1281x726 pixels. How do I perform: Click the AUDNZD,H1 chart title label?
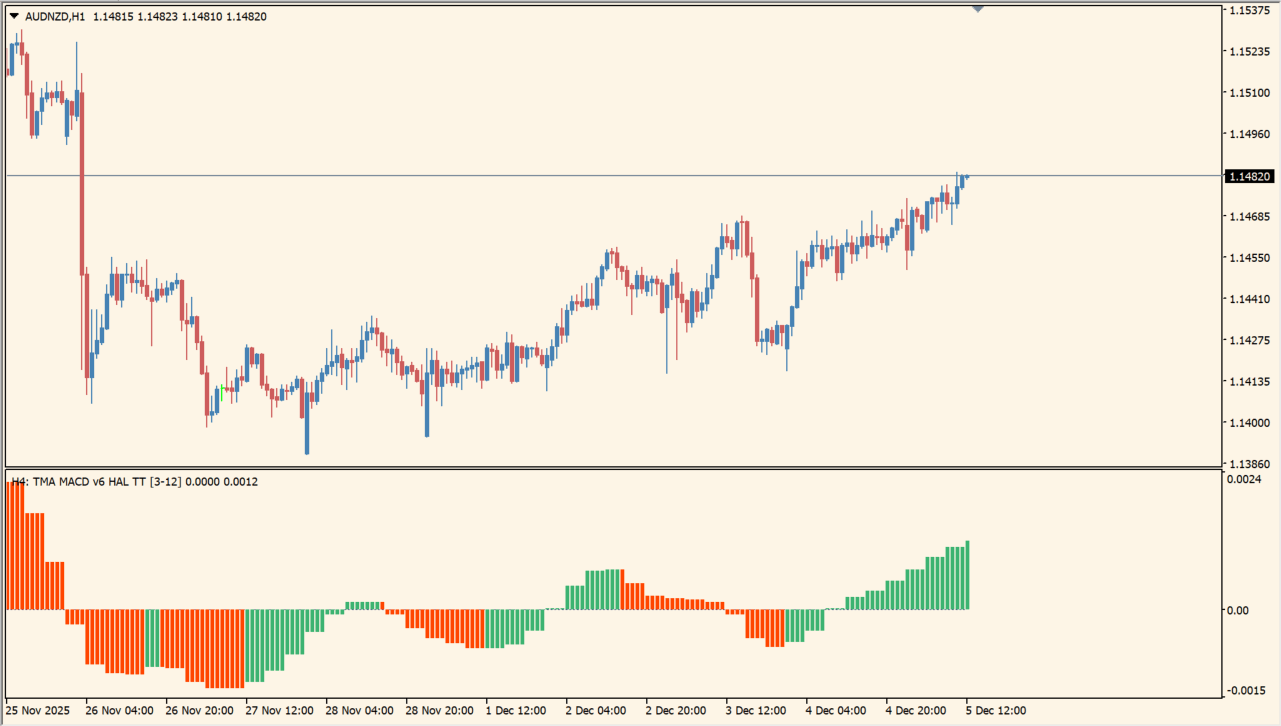(55, 15)
